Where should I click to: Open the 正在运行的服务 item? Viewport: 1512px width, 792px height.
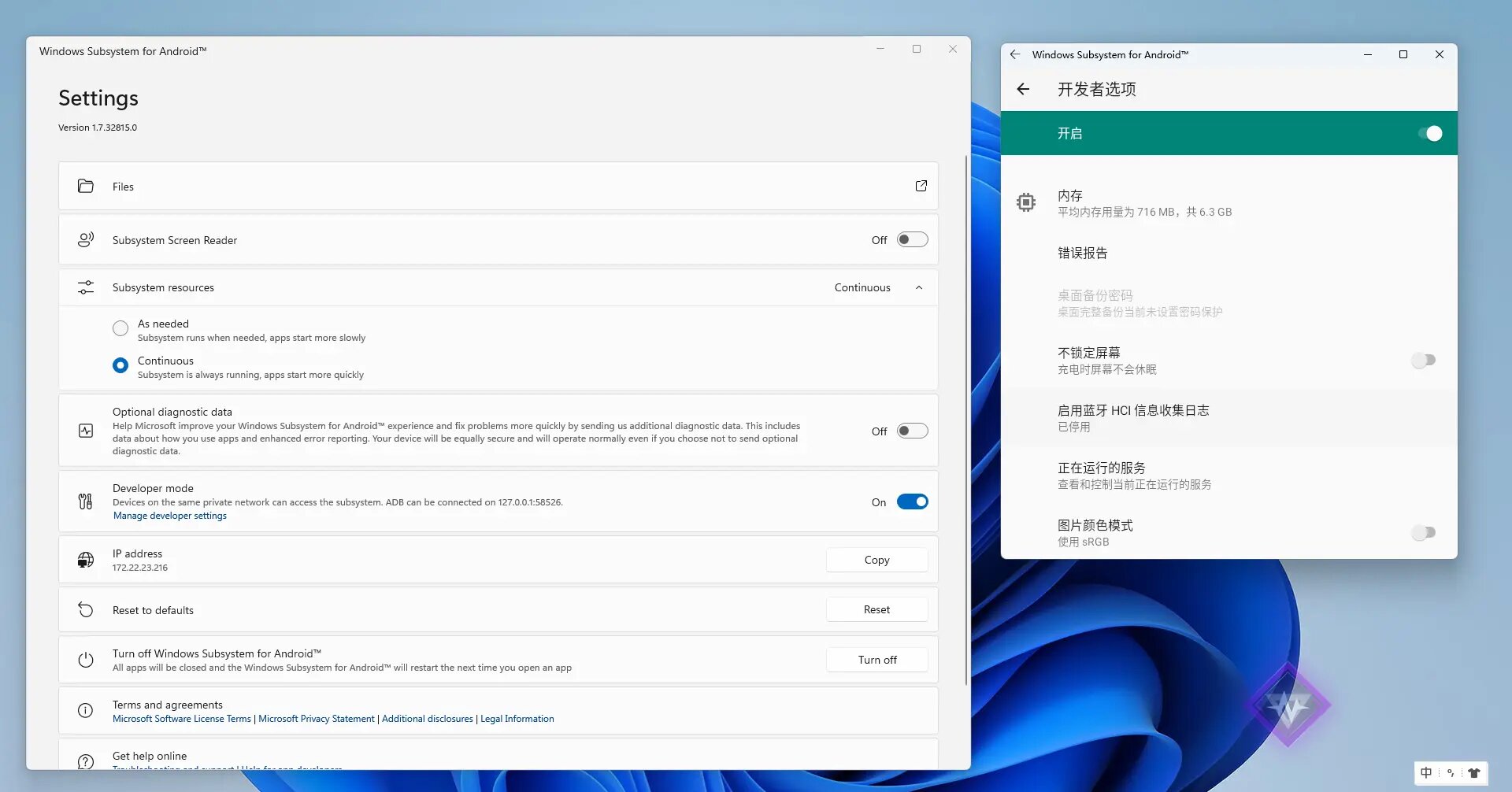[1228, 476]
